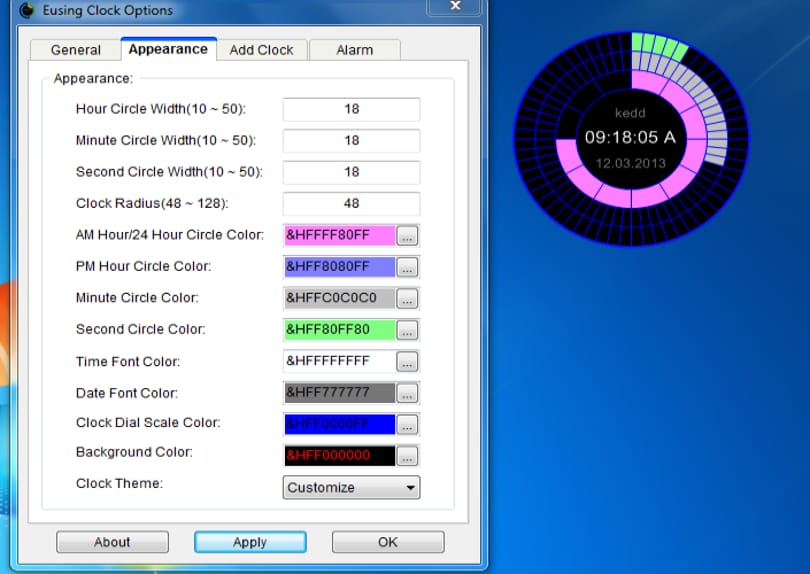Open the Add Clock tab
Viewport: 810px width, 574px height.
(x=261, y=50)
